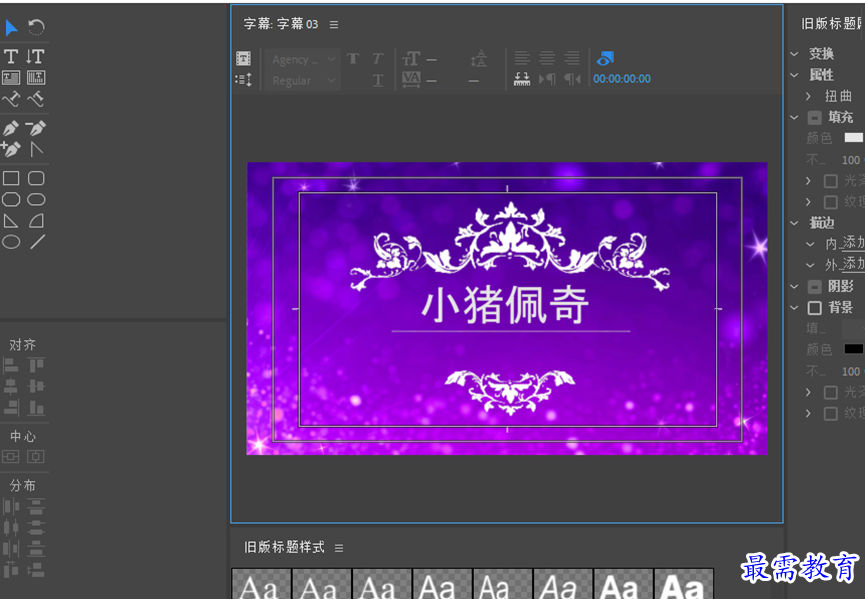Select the Rounded Corner Rectangle tool

click(36, 178)
